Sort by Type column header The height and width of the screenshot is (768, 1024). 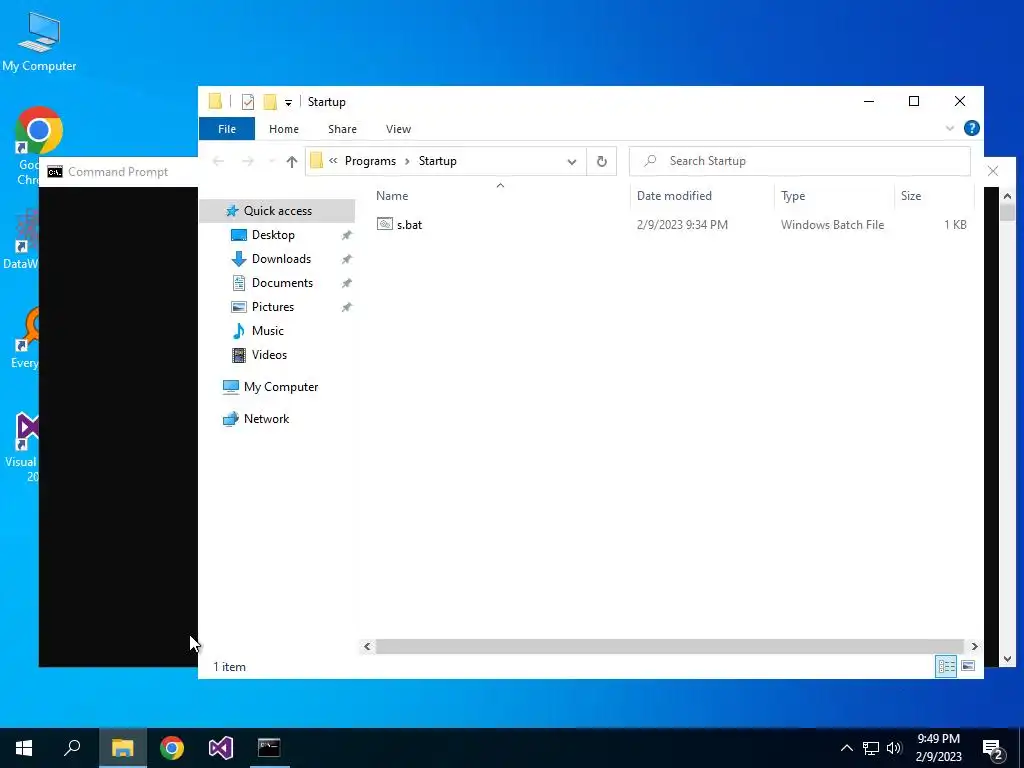793,196
